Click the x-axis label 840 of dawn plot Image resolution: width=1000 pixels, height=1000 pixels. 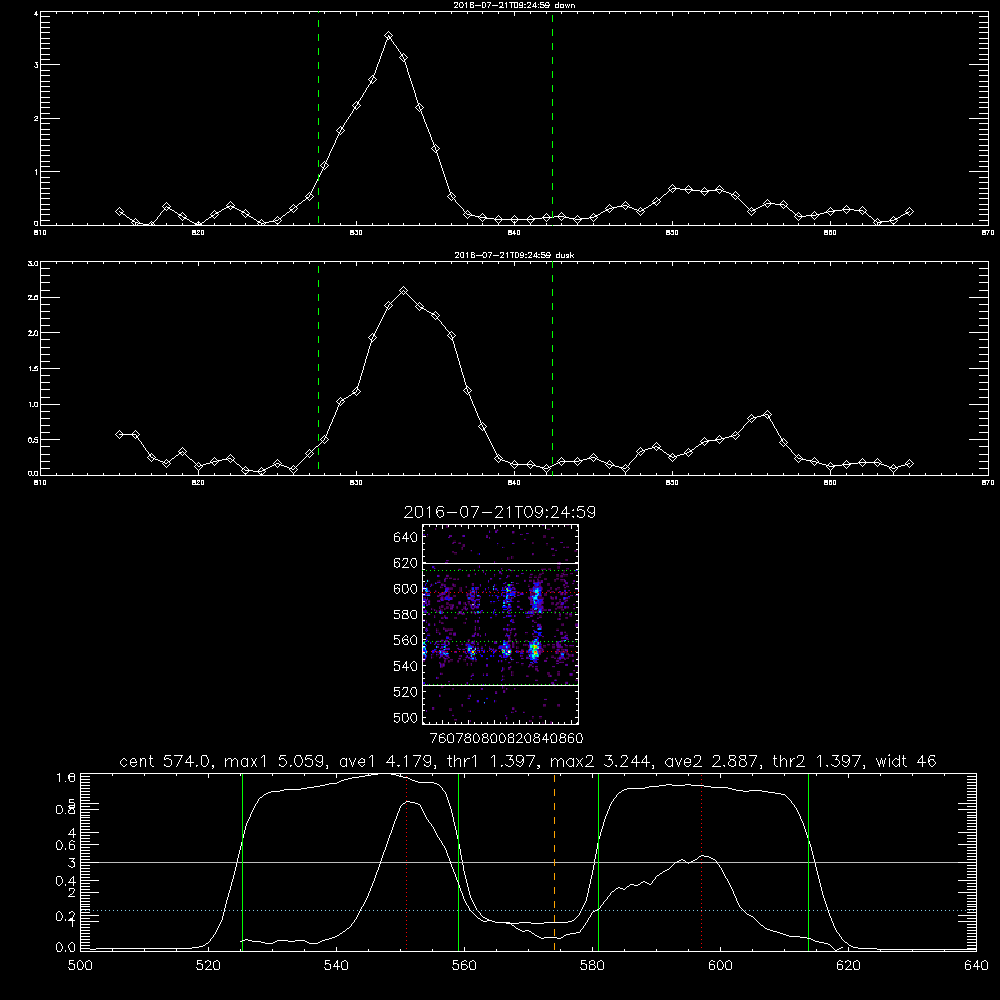514,233
